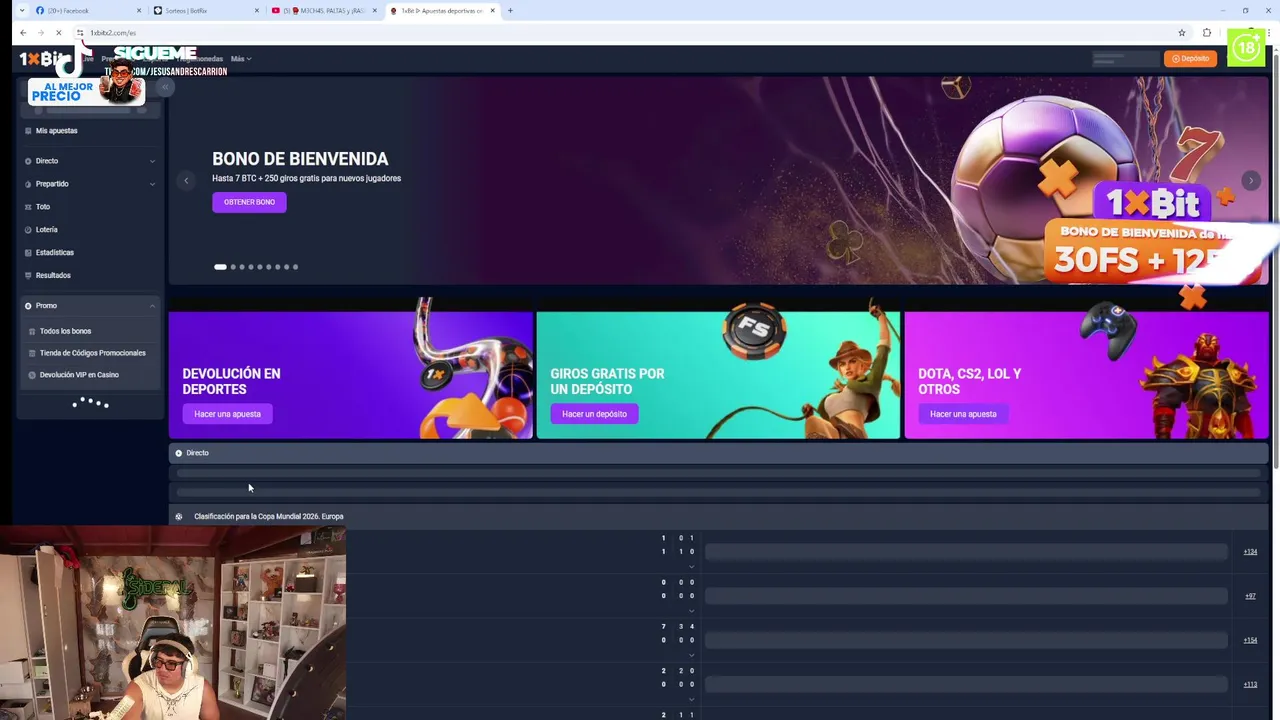Open the +97 more markets link

tap(1250, 596)
